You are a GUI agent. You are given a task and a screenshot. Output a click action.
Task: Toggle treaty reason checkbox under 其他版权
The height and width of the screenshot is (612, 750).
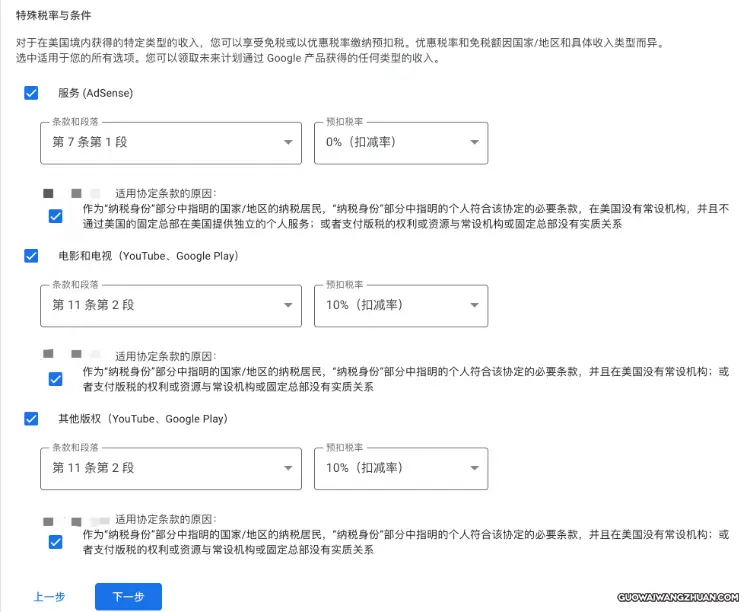[55, 542]
